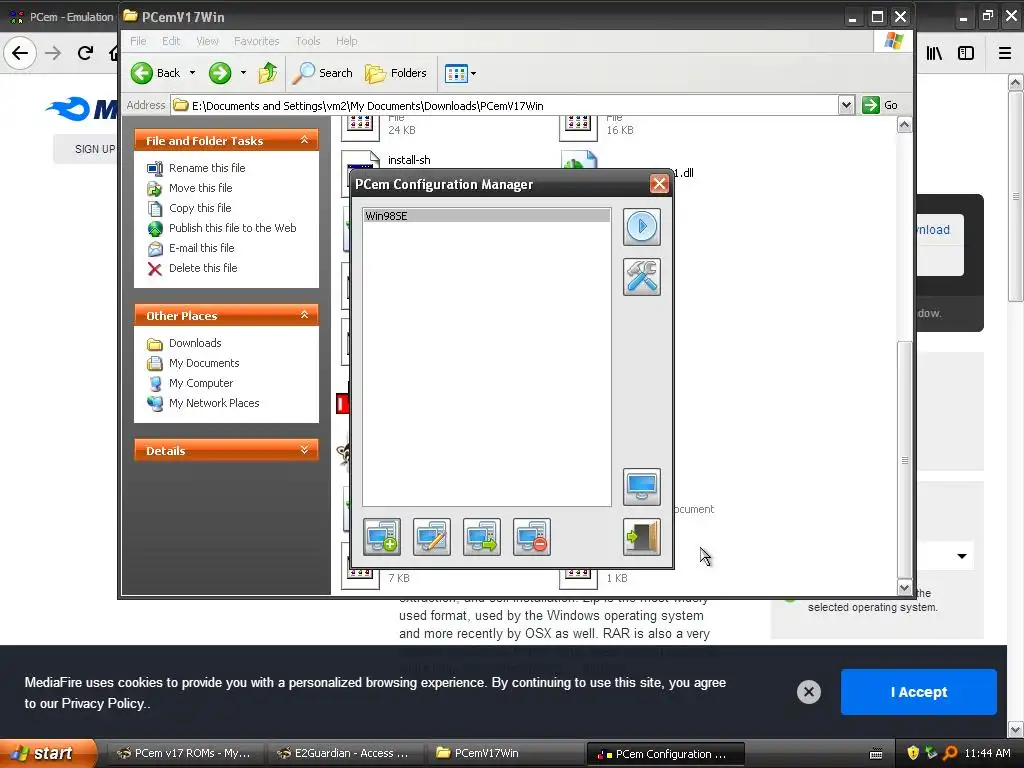
Task: Reload the browser page
Action: (x=85, y=53)
